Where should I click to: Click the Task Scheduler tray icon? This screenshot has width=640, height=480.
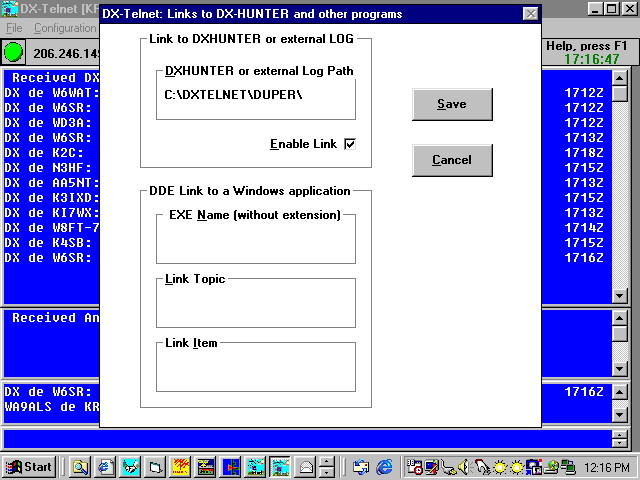point(414,467)
